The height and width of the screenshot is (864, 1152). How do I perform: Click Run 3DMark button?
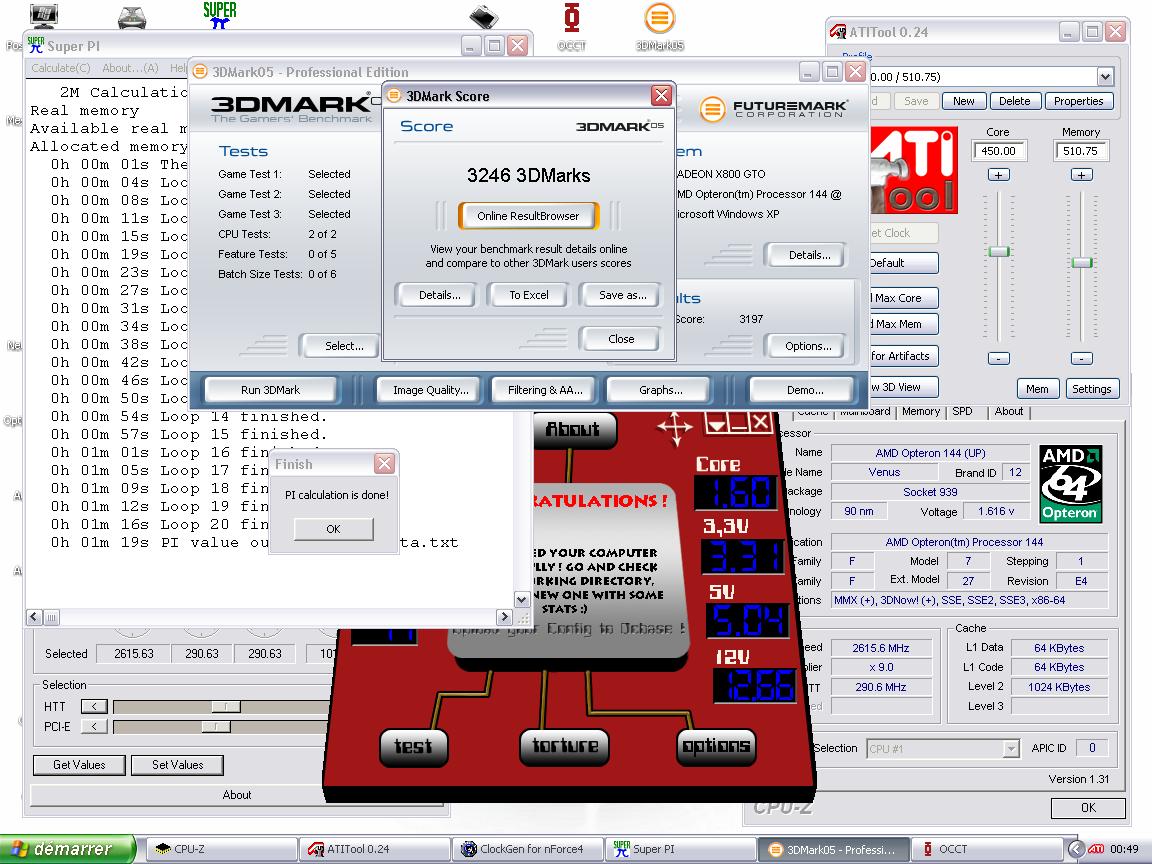[x=270, y=390]
